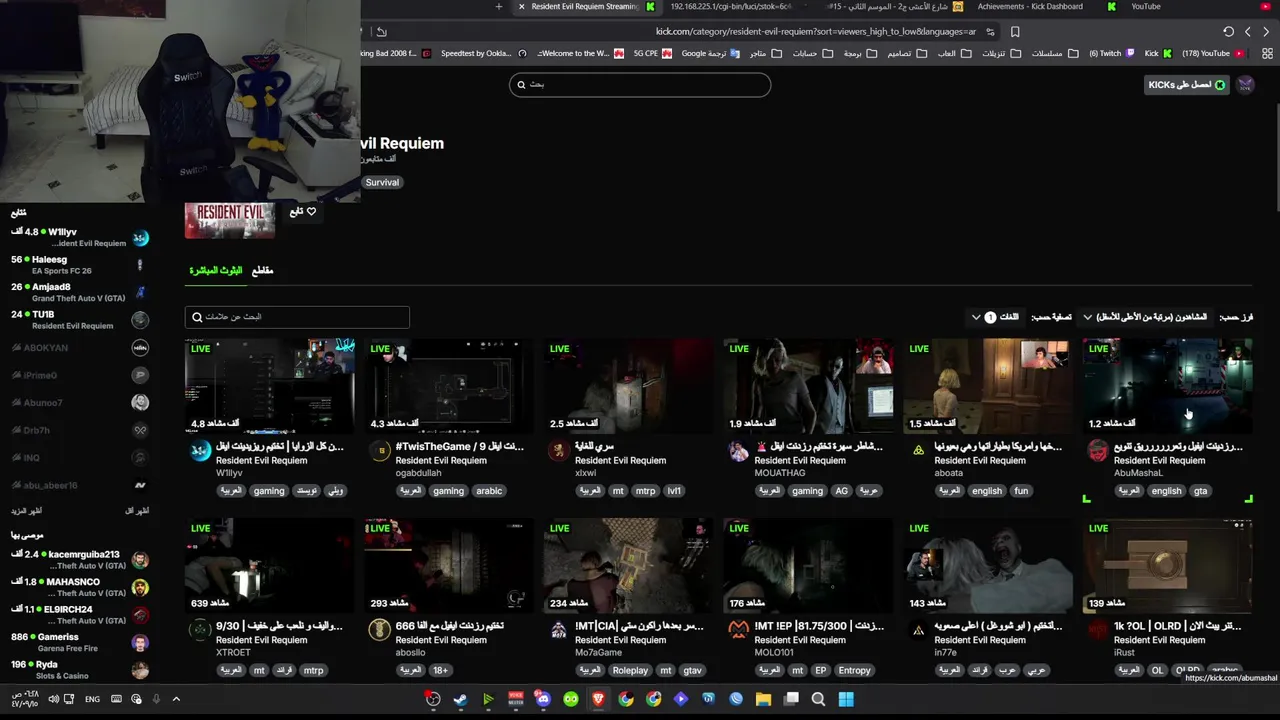The width and height of the screenshot is (1280, 720).
Task: Open AbuMashaL streamer avatar beside stream title
Action: (x=1098, y=451)
